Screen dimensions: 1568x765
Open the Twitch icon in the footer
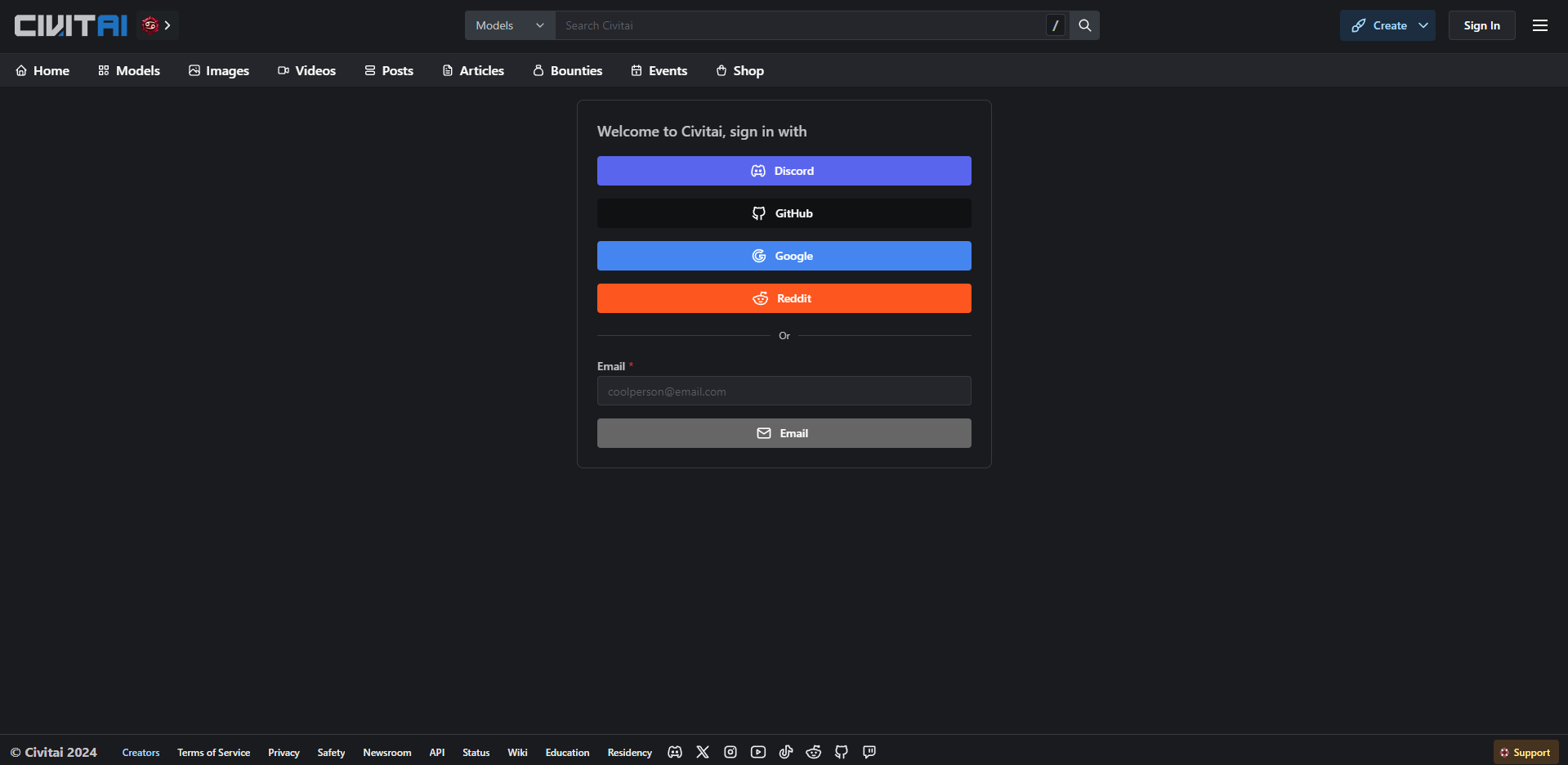(x=869, y=752)
